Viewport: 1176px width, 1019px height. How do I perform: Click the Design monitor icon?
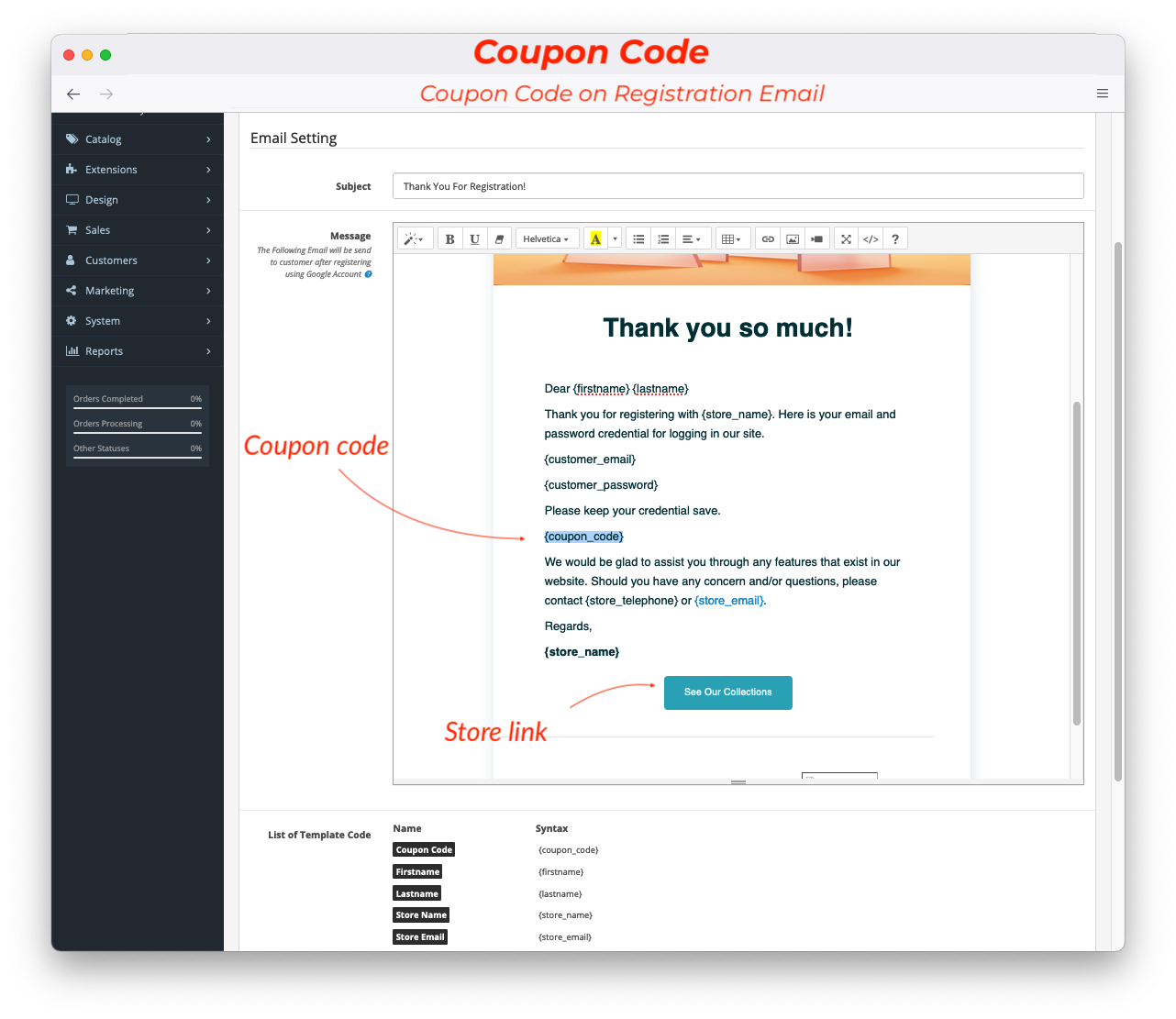coord(72,200)
